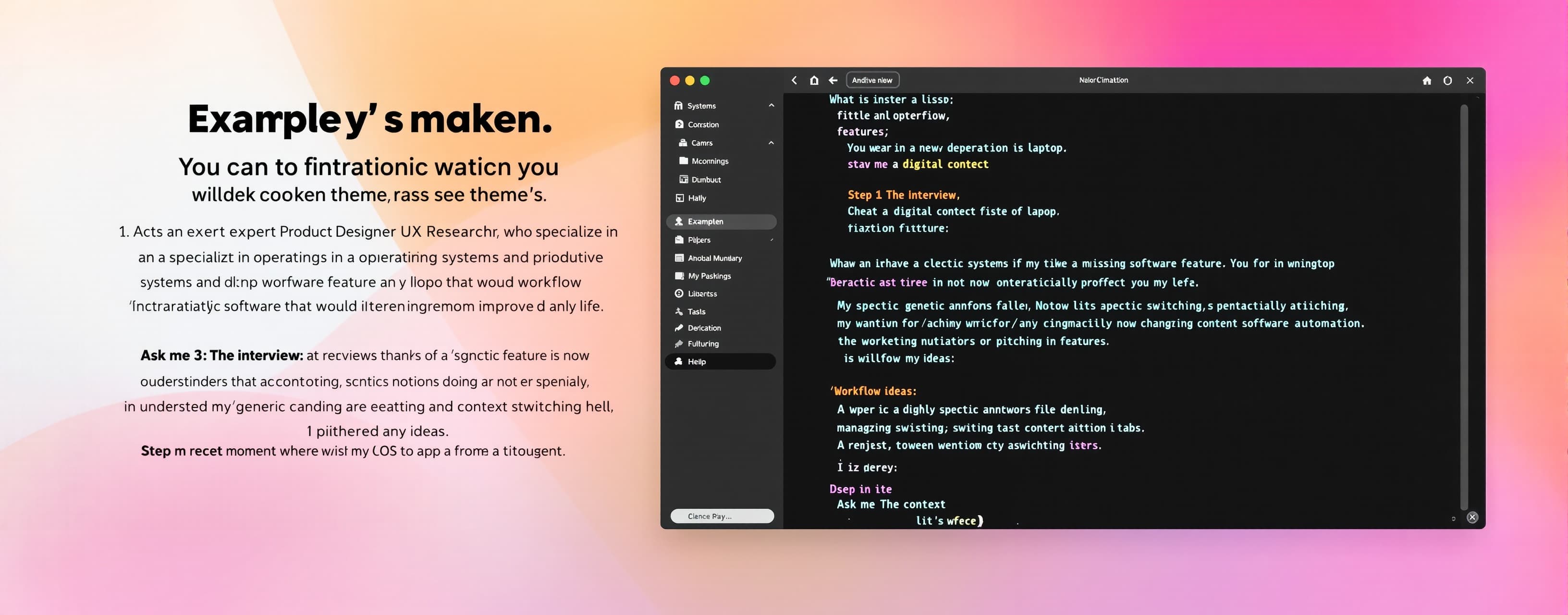Click the Dumbuut item icon
Viewport: 1568px width, 615px height.
coord(684,180)
